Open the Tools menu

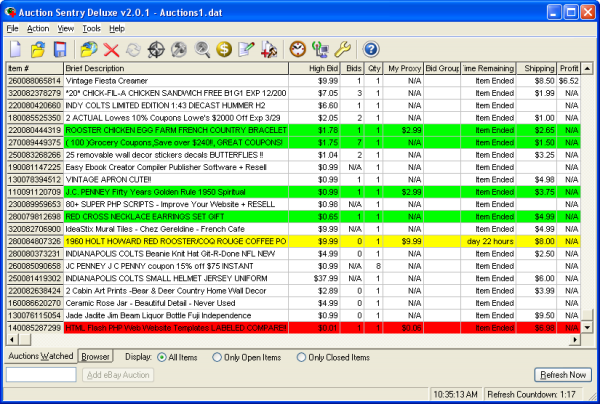(91, 28)
